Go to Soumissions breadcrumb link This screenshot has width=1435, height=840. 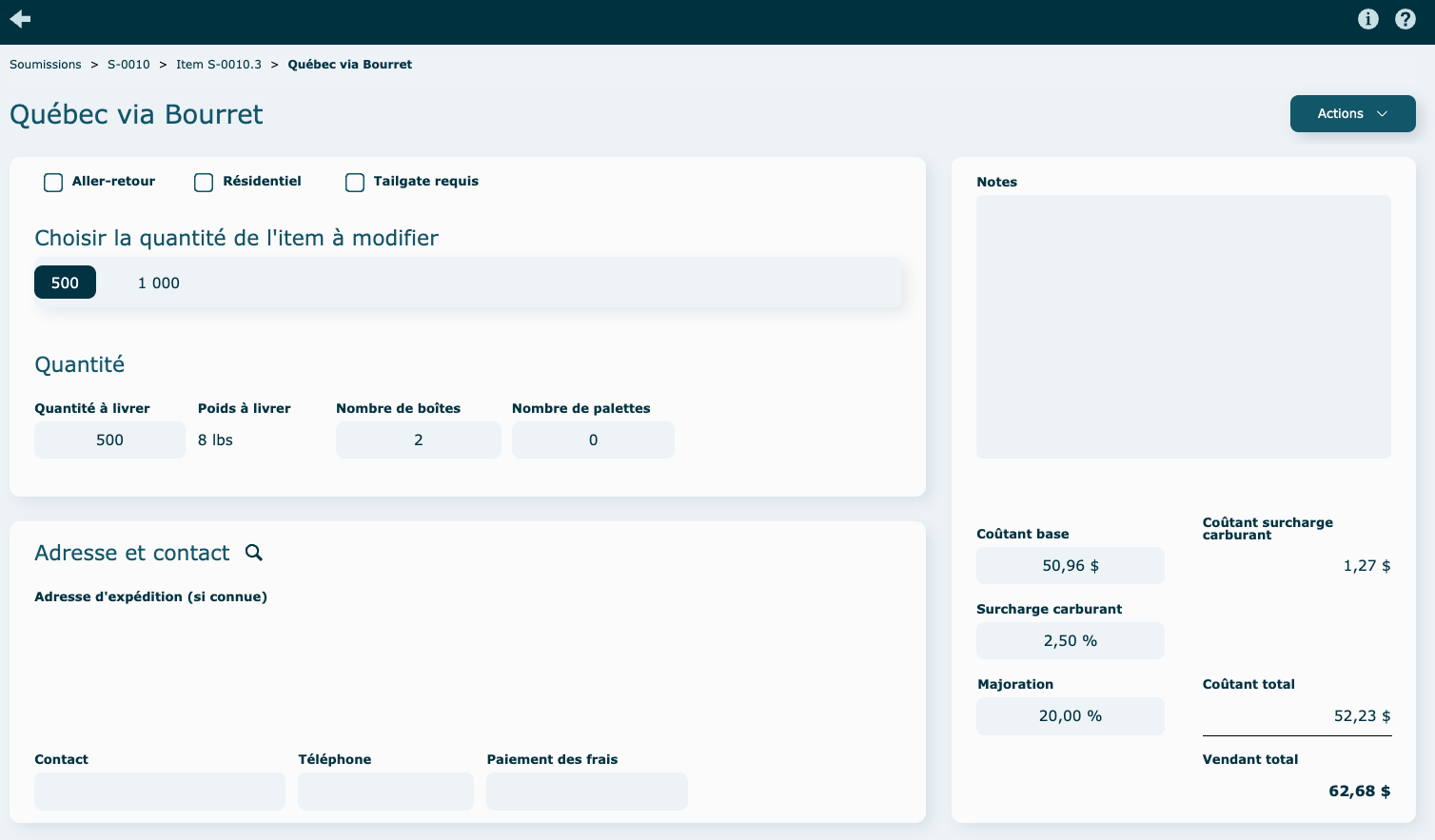point(46,65)
